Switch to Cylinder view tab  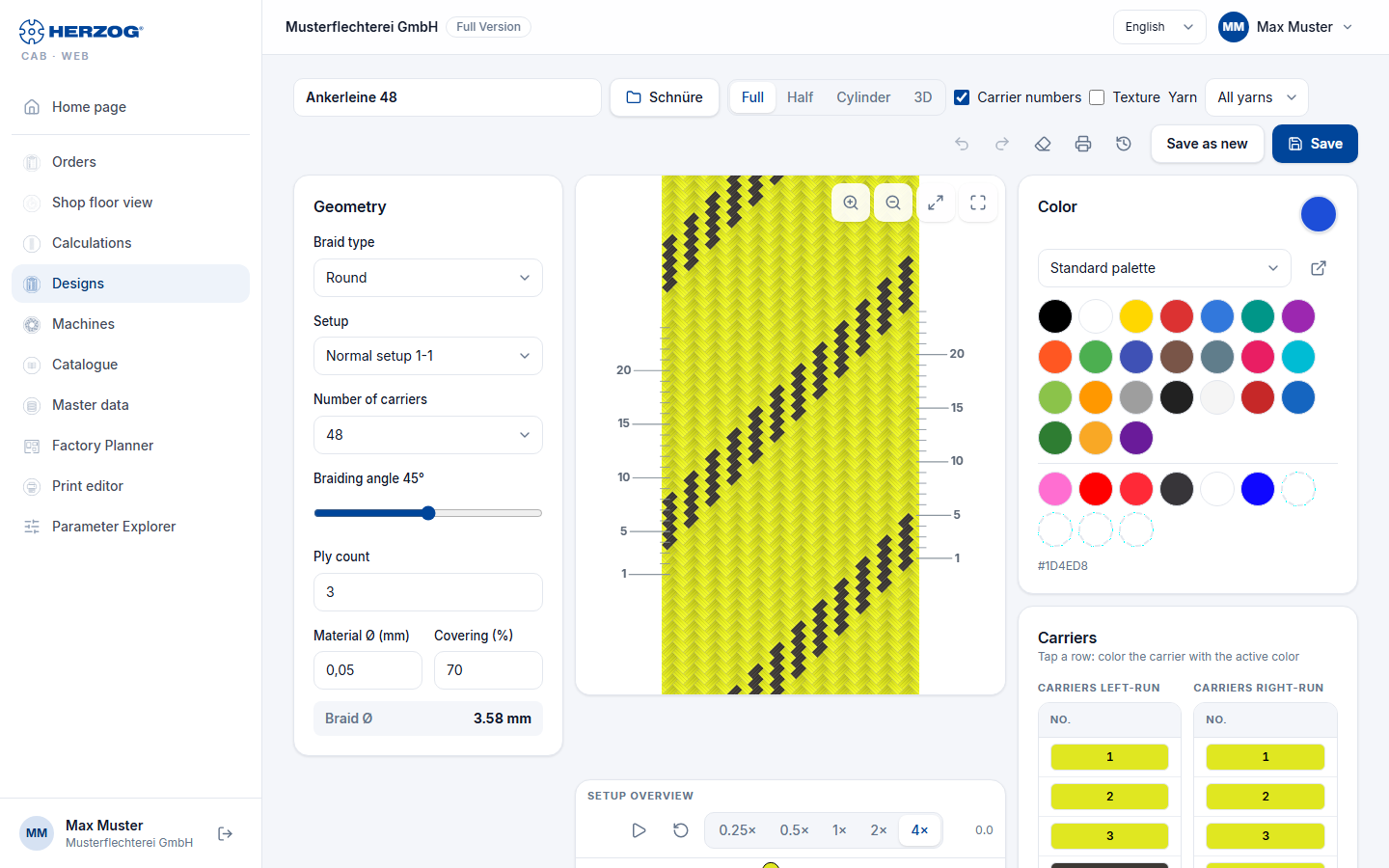pos(863,97)
